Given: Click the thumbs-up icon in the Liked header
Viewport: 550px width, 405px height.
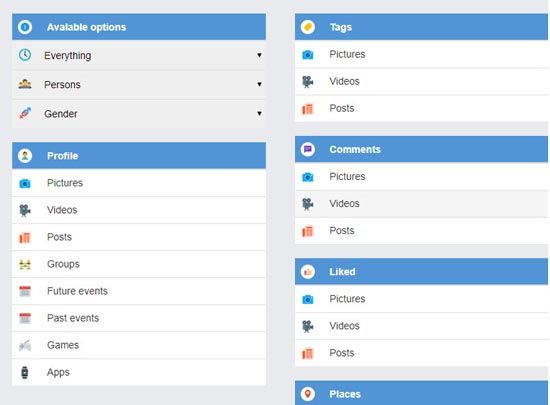Looking at the screenshot, I should 308,272.
